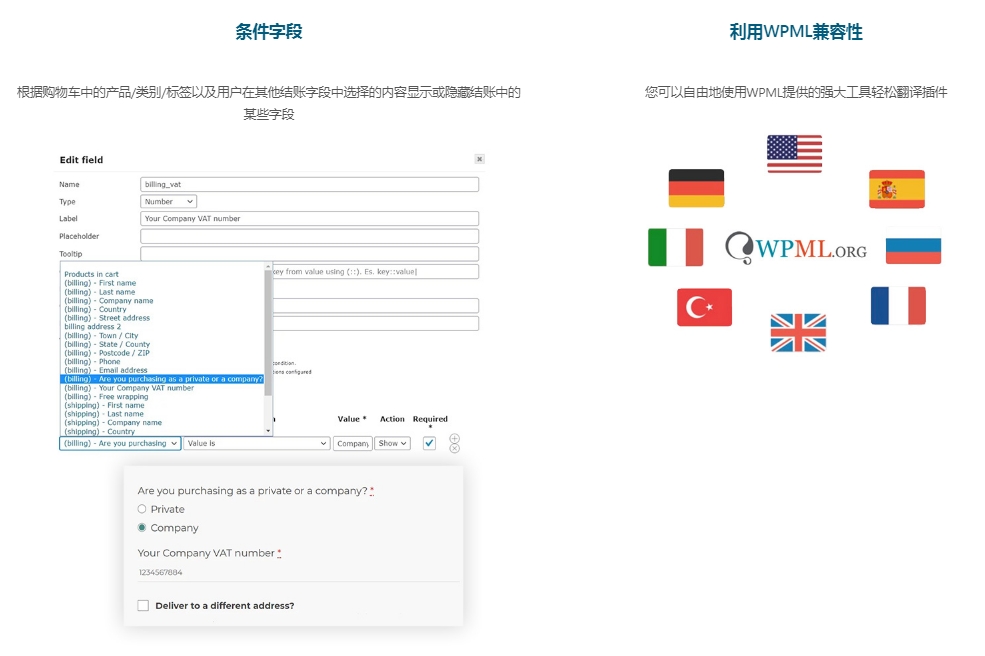
Task: Click the list scrollbar down arrow
Action: pyautogui.click(x=268, y=431)
